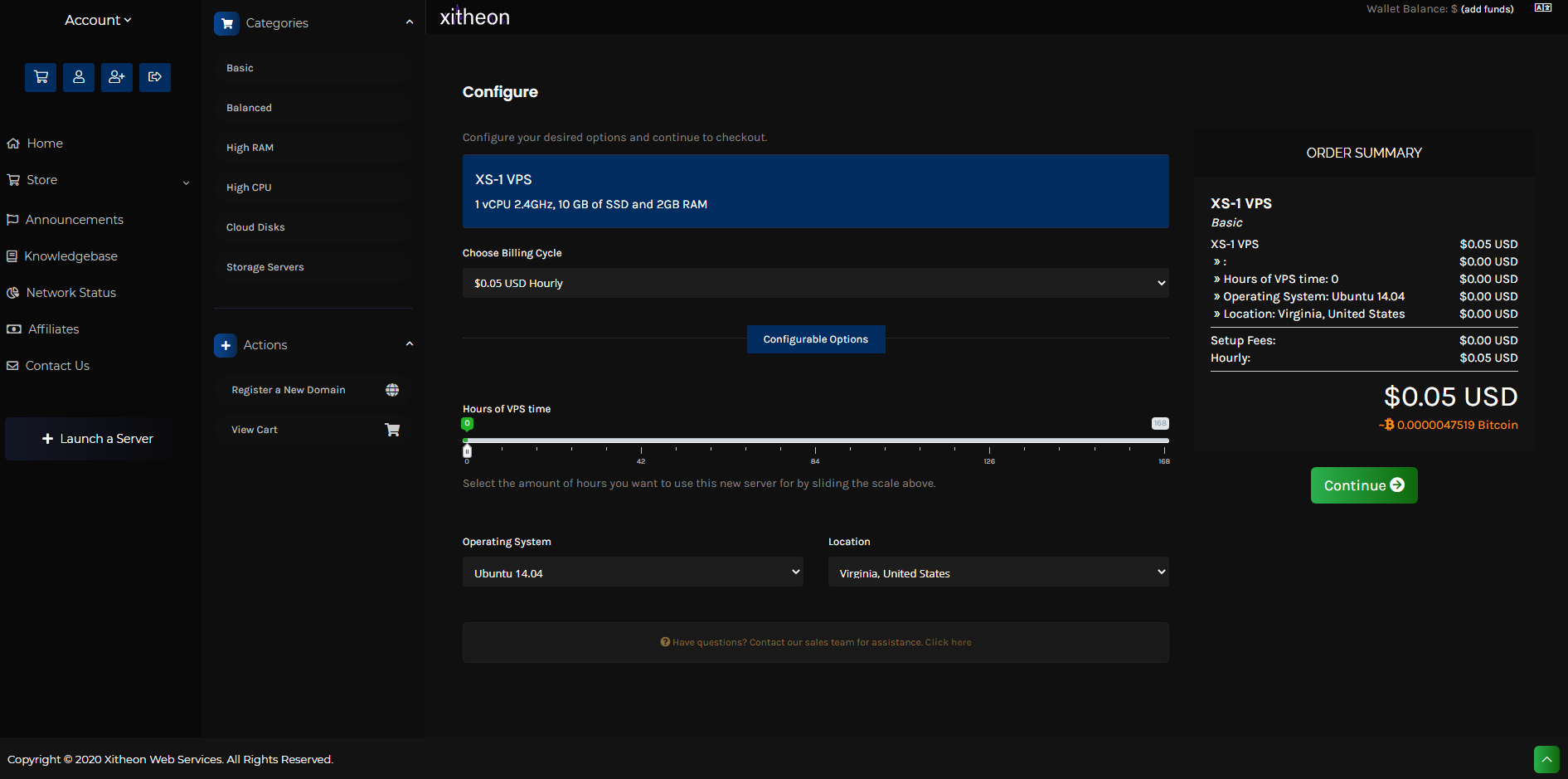Click the scroll-to-top green arrow button
The image size is (1568, 779).
click(1546, 759)
